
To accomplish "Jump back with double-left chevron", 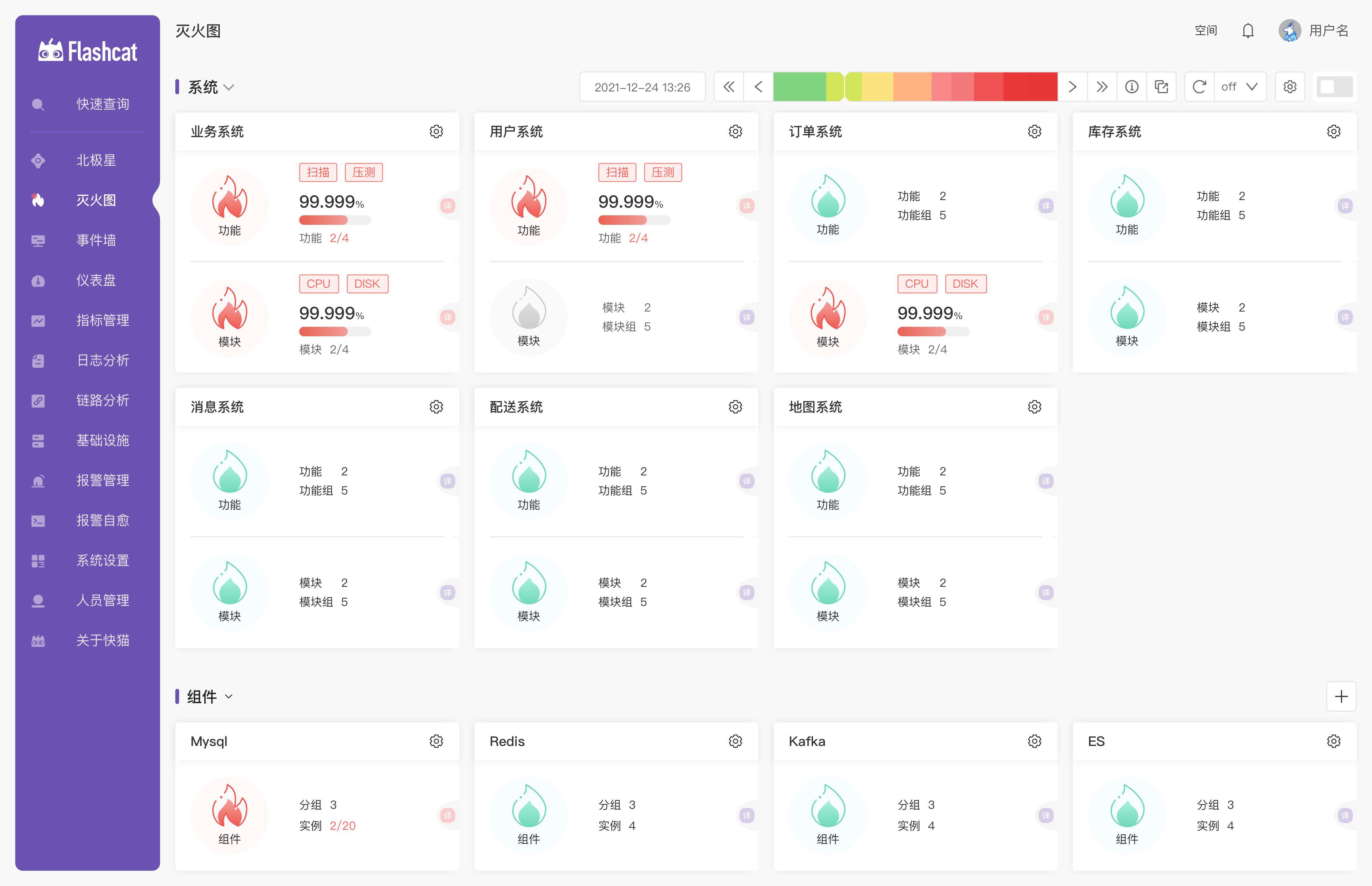I will [729, 87].
